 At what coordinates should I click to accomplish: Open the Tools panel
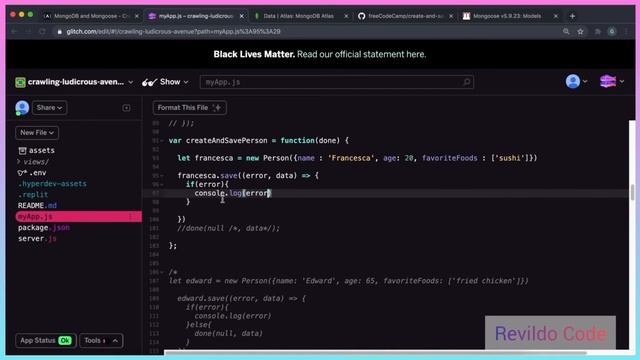[101, 340]
